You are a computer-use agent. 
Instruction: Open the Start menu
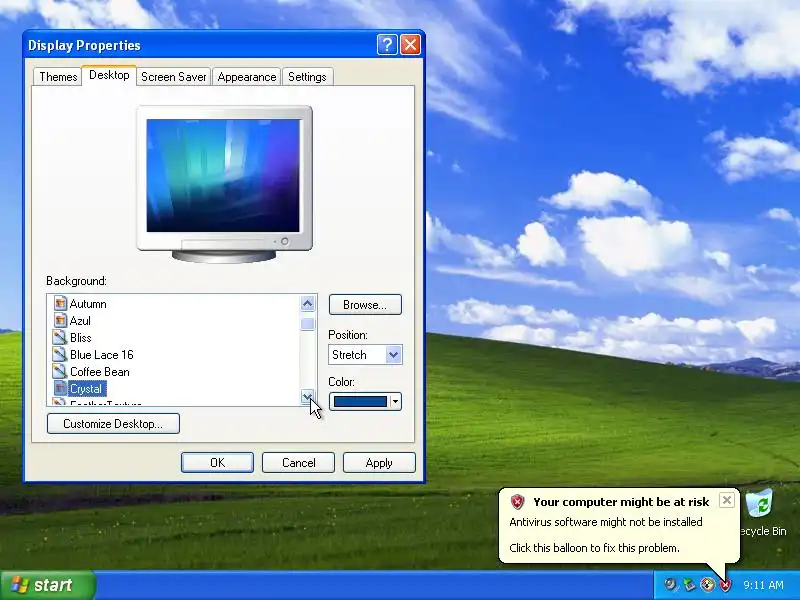click(x=48, y=585)
